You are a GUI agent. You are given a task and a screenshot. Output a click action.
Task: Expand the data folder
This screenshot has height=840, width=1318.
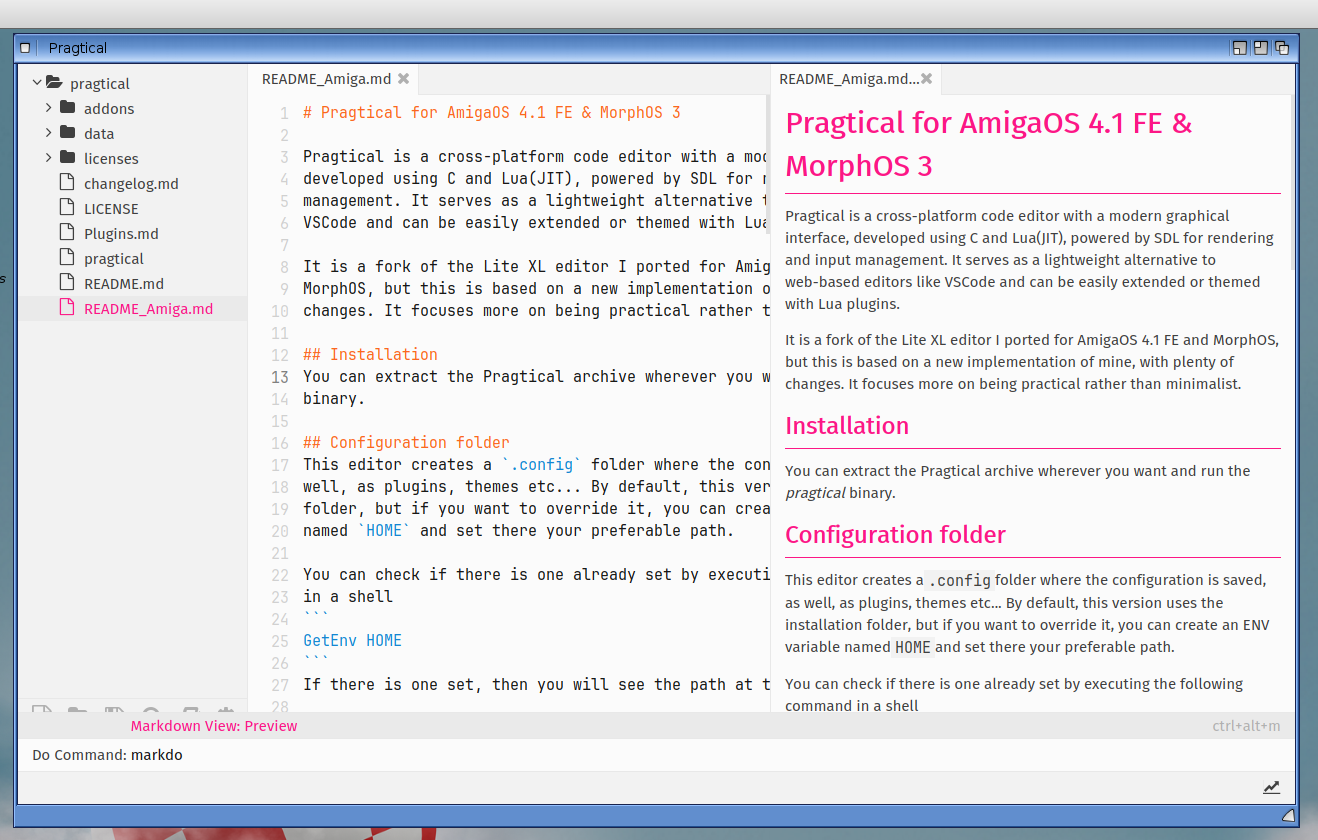click(49, 132)
